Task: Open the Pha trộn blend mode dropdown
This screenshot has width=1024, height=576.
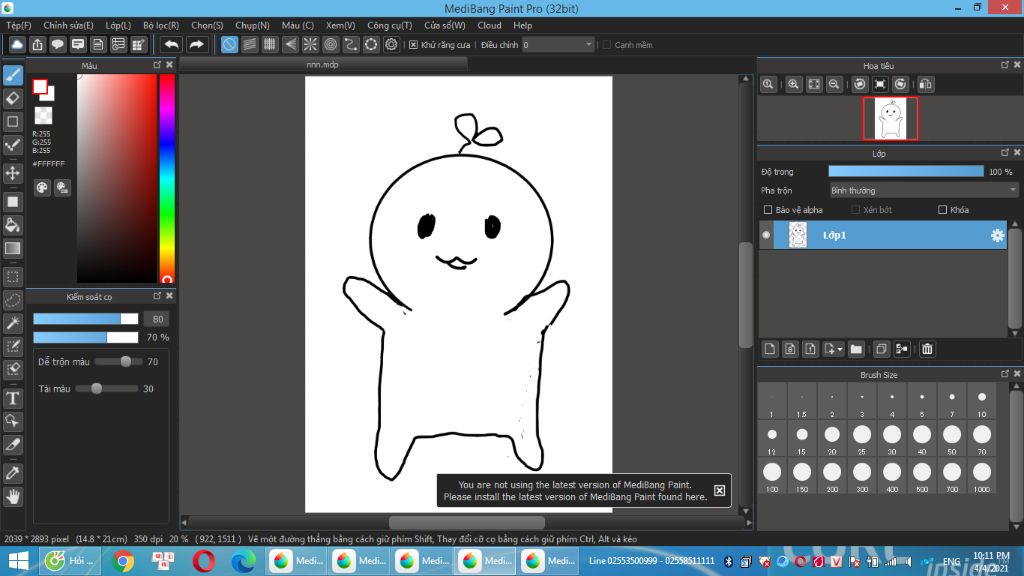Action: [923, 191]
